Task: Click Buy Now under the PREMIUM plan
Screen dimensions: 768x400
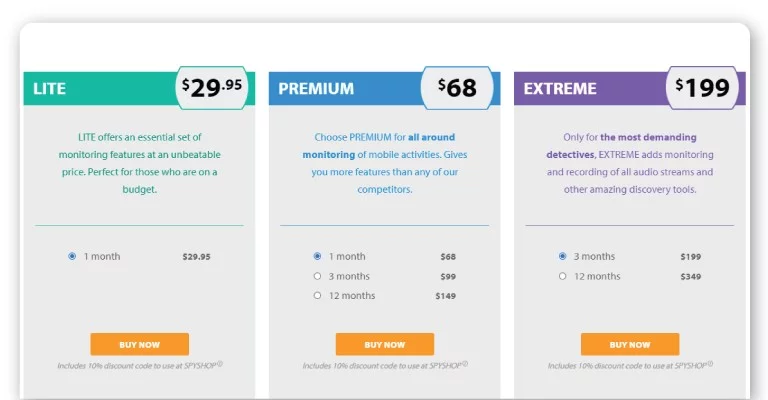Action: tap(384, 344)
